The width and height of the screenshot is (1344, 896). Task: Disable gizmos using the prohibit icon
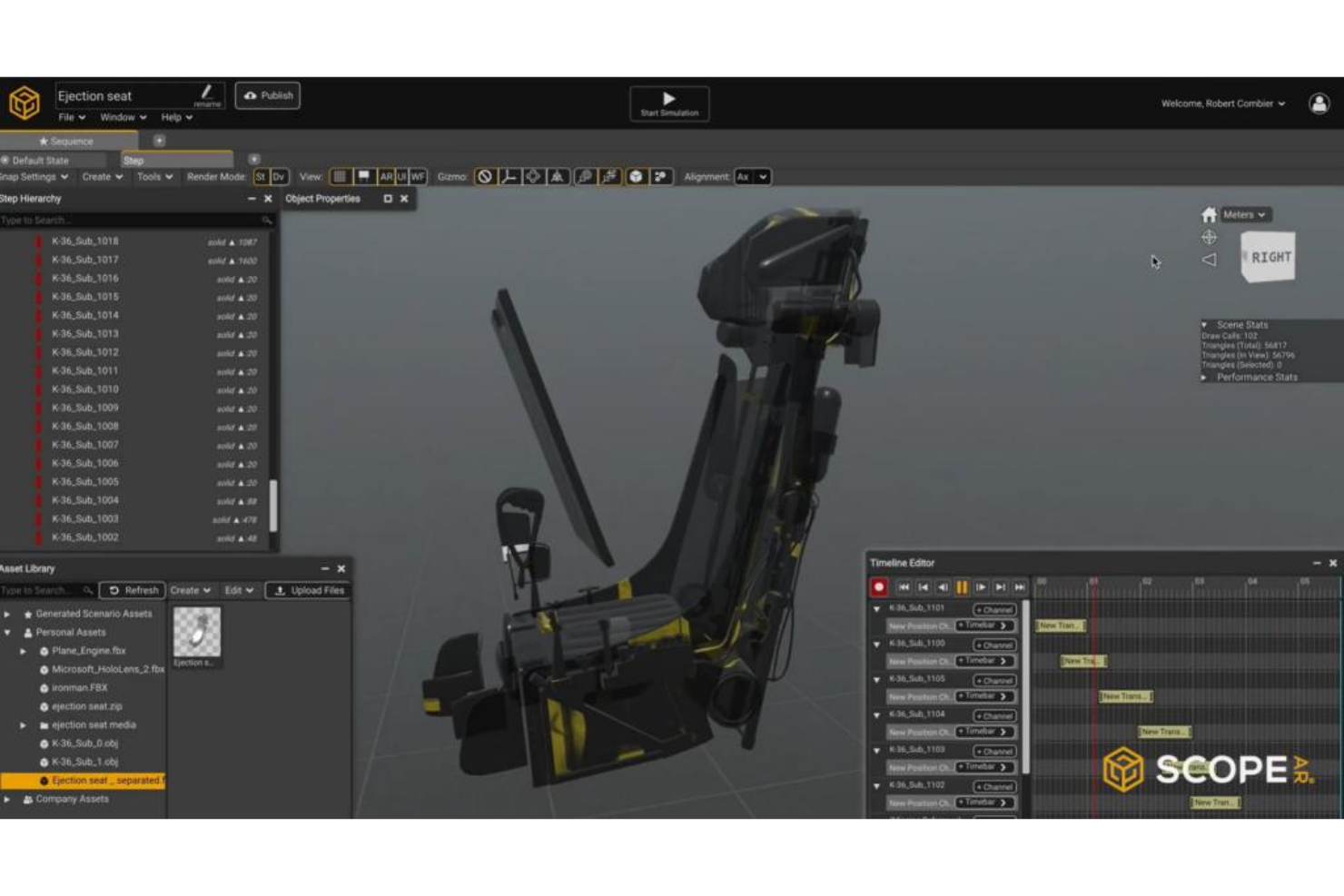(x=484, y=177)
